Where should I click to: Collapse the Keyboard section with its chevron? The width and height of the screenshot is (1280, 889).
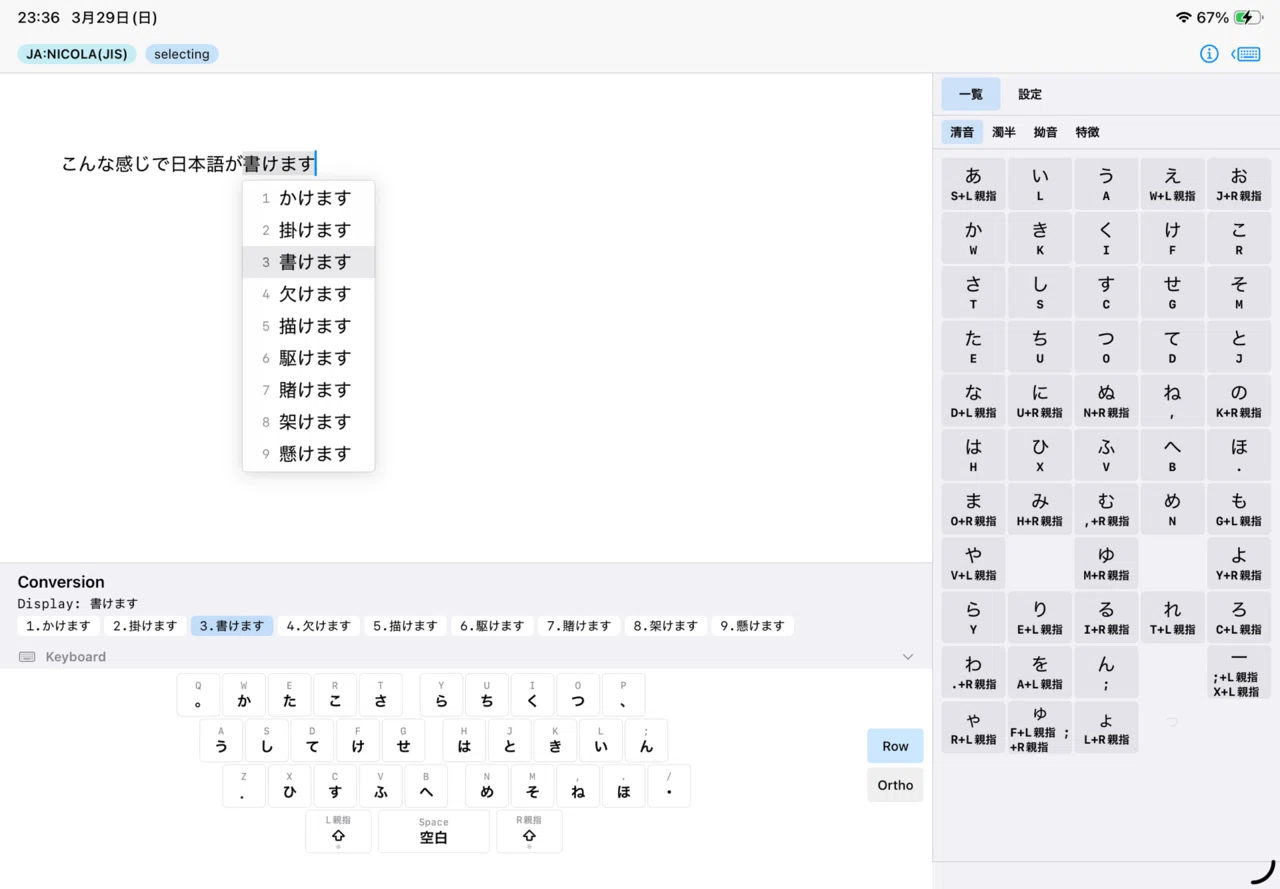[x=908, y=657]
